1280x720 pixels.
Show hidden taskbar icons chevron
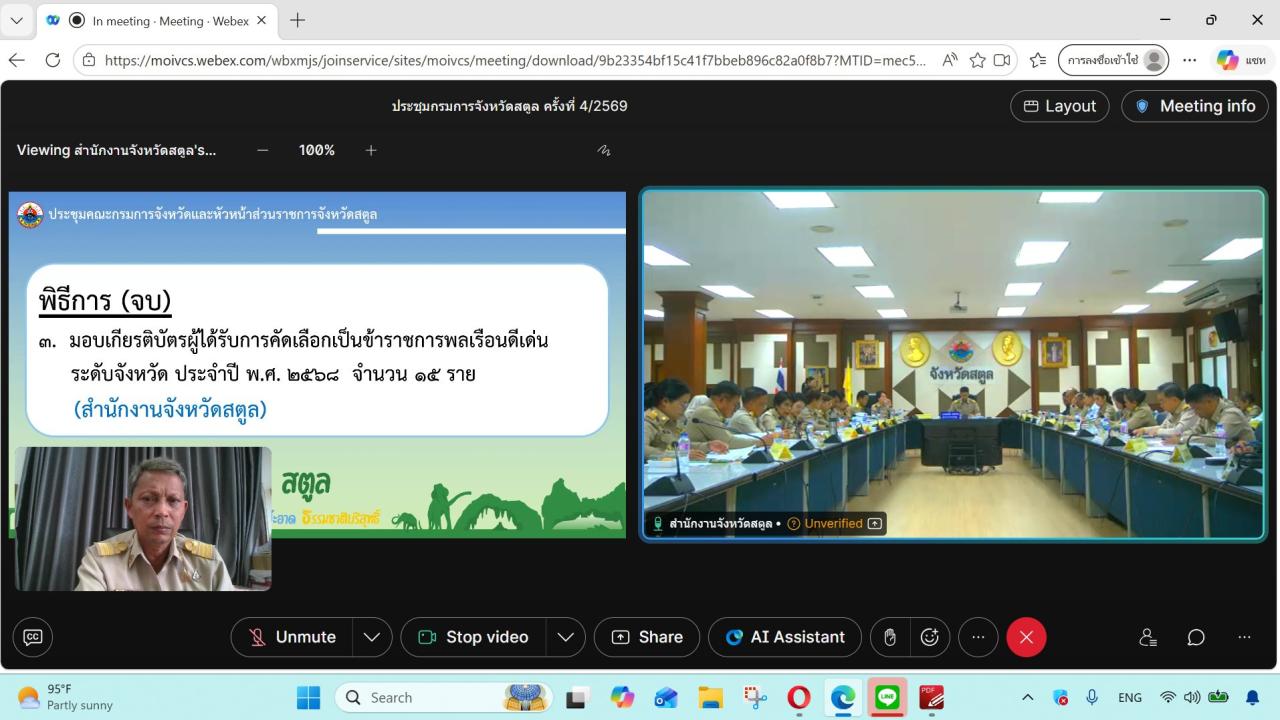pyautogui.click(x=1026, y=697)
